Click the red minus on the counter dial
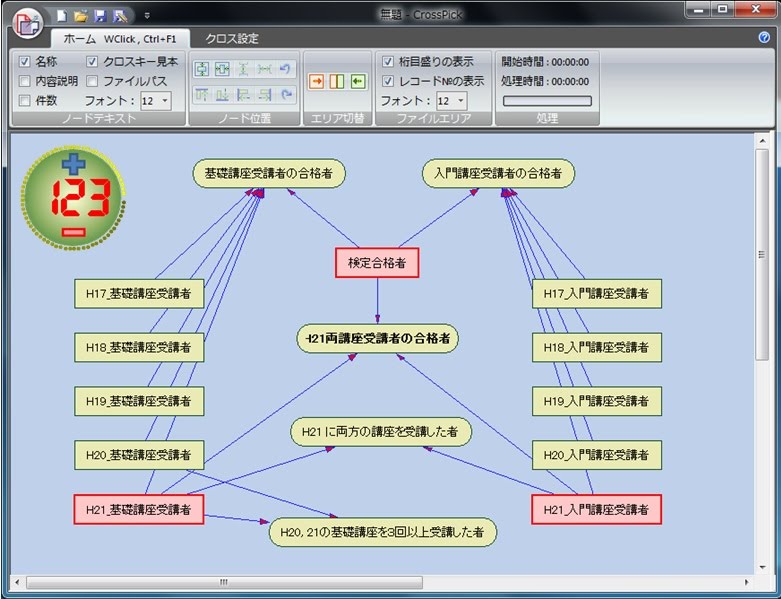The width and height of the screenshot is (781, 599). click(x=73, y=233)
